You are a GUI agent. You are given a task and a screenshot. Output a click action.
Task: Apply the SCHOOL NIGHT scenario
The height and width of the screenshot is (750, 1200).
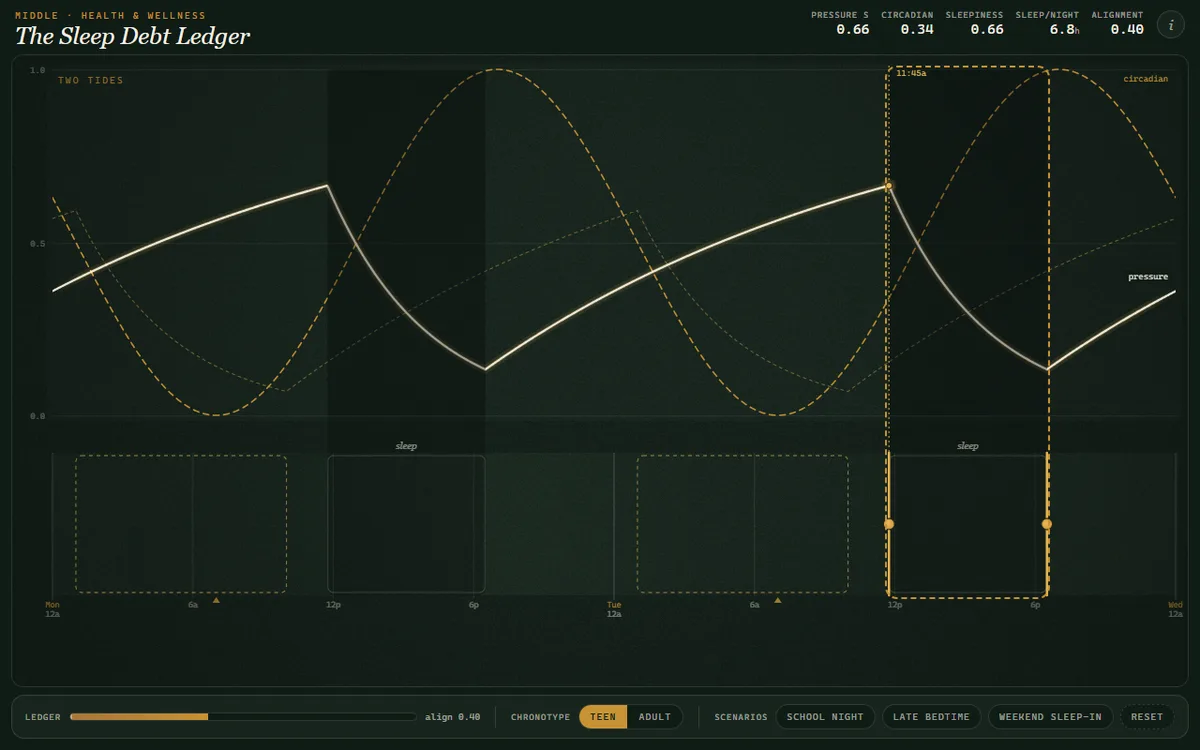point(825,717)
